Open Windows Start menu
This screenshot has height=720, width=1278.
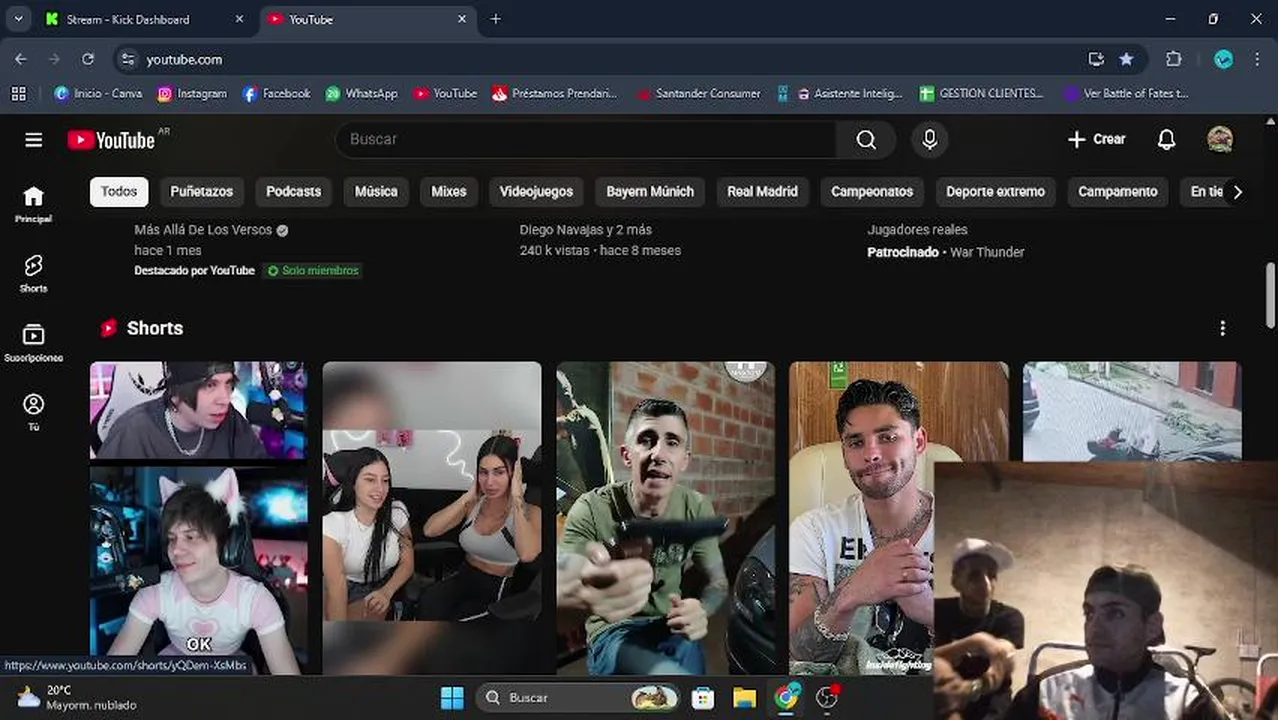point(452,697)
